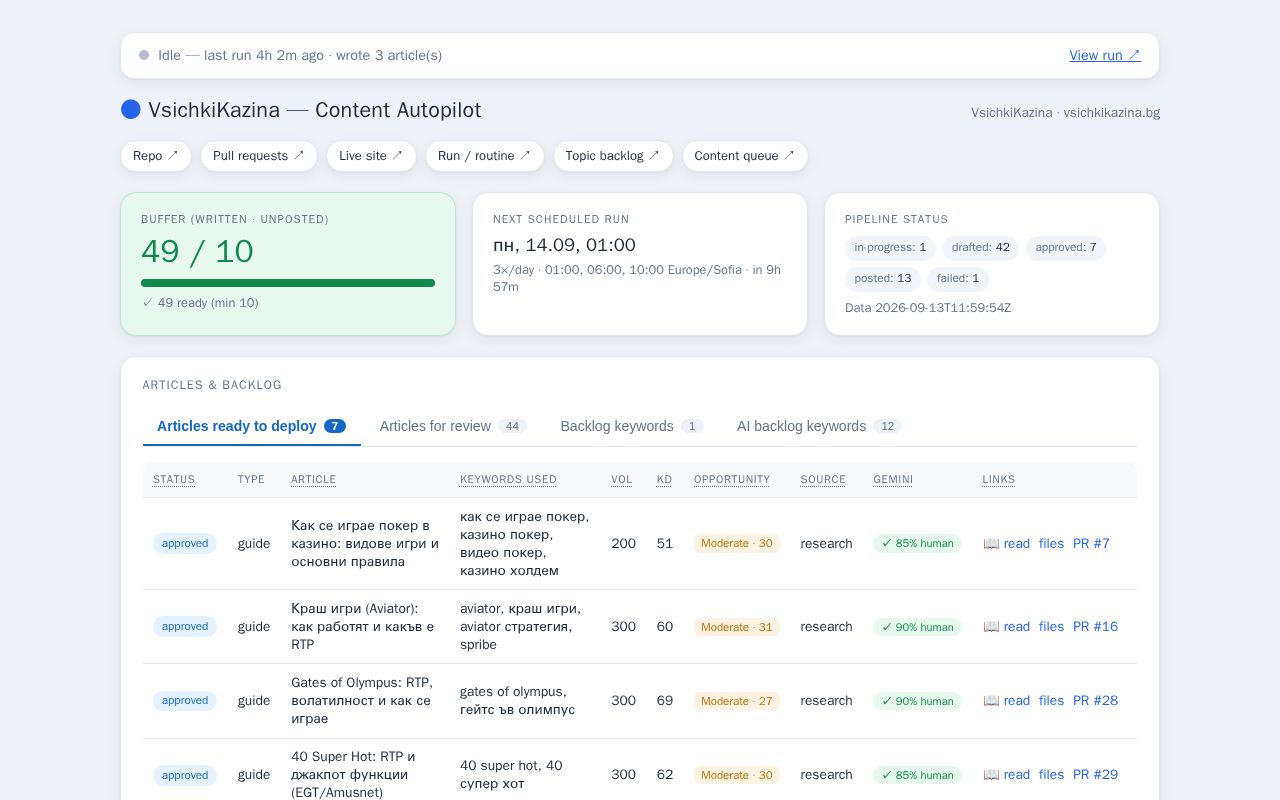Open the View run link
This screenshot has height=800, width=1280.
click(1104, 55)
